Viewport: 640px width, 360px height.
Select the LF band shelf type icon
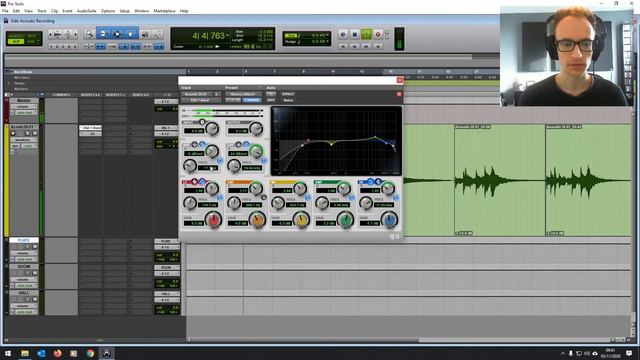[x=202, y=182]
